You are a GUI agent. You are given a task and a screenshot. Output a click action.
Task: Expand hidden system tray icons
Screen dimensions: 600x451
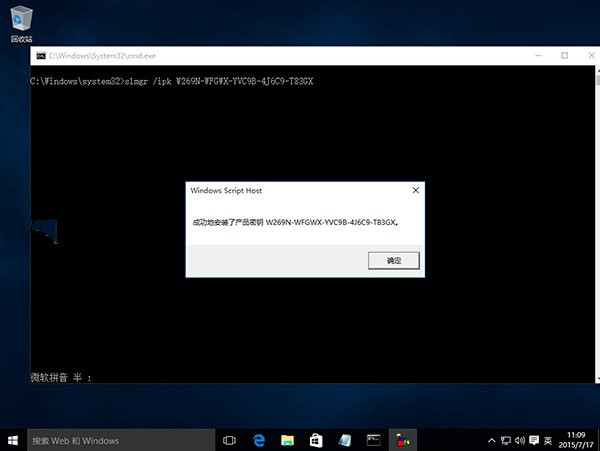pos(491,441)
